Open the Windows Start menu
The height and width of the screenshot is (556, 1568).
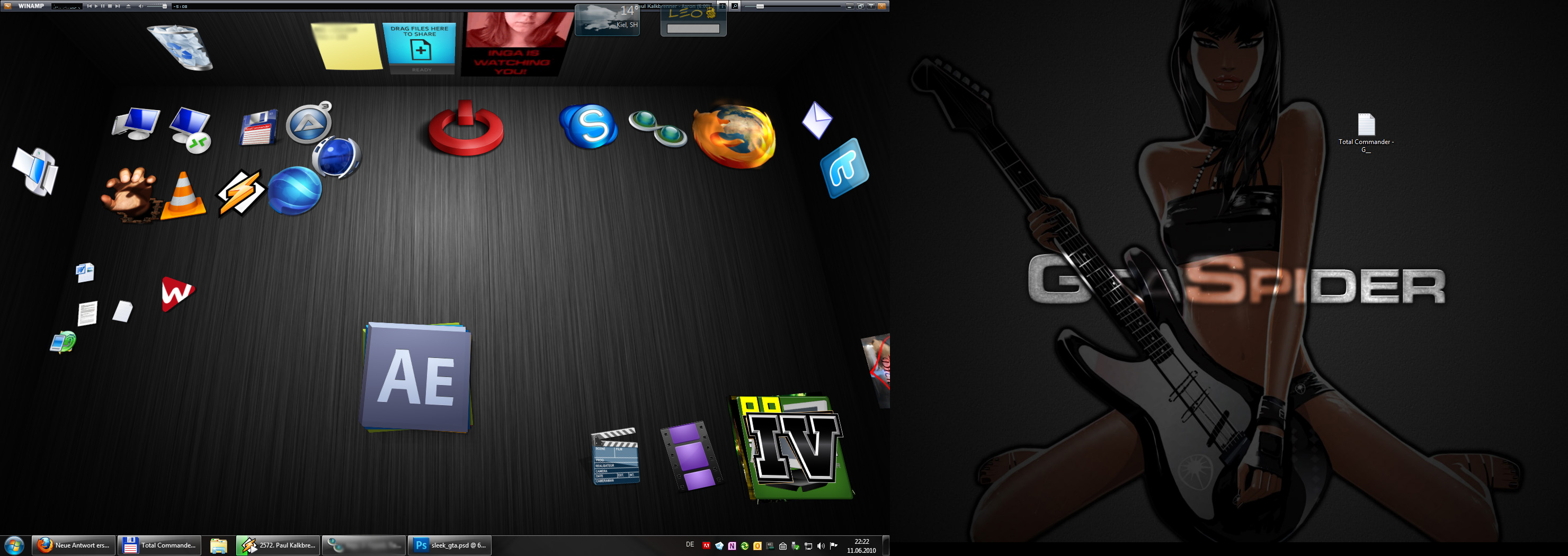(x=13, y=545)
